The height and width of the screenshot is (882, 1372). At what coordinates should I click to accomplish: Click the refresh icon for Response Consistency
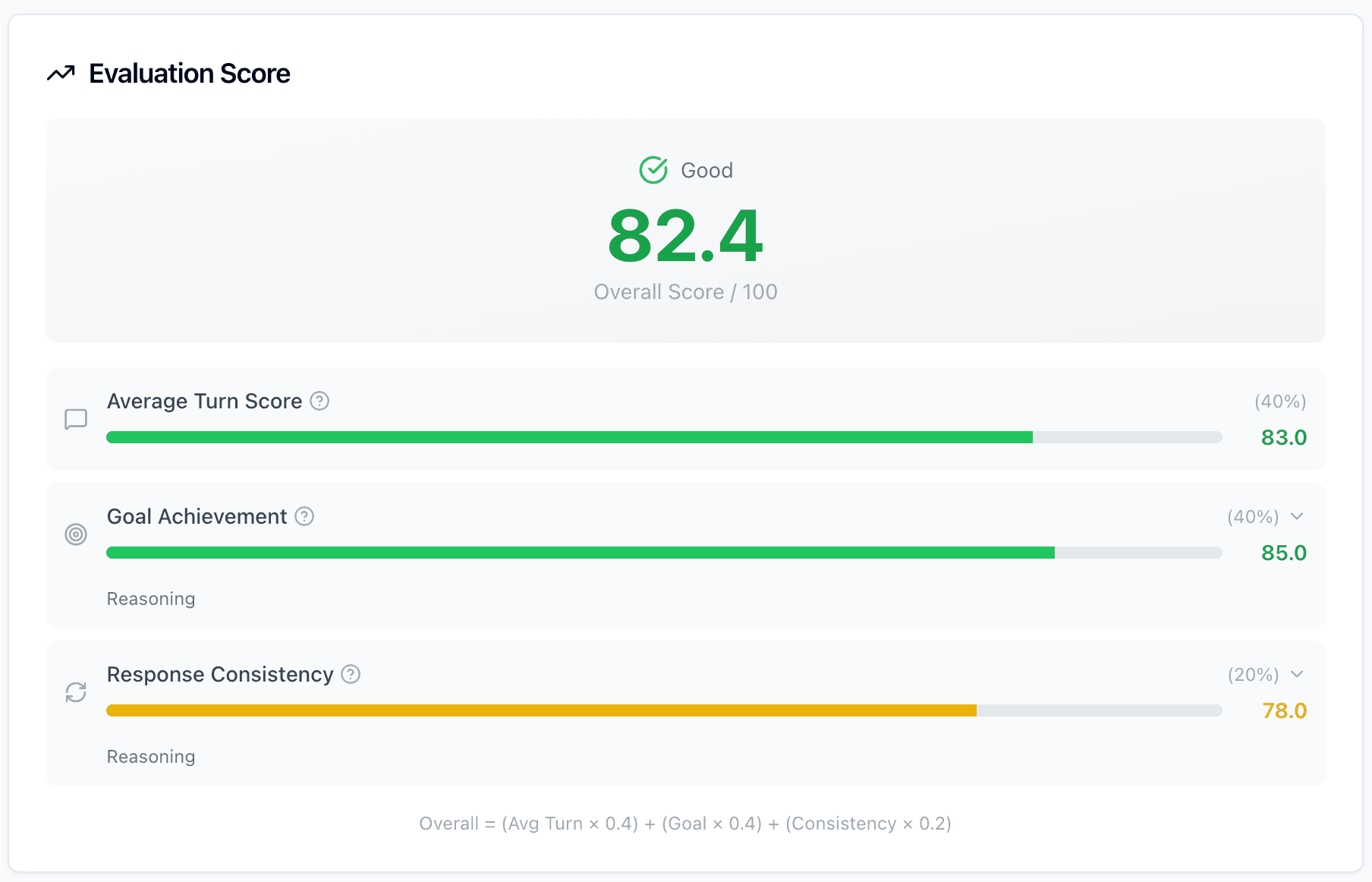(x=76, y=692)
